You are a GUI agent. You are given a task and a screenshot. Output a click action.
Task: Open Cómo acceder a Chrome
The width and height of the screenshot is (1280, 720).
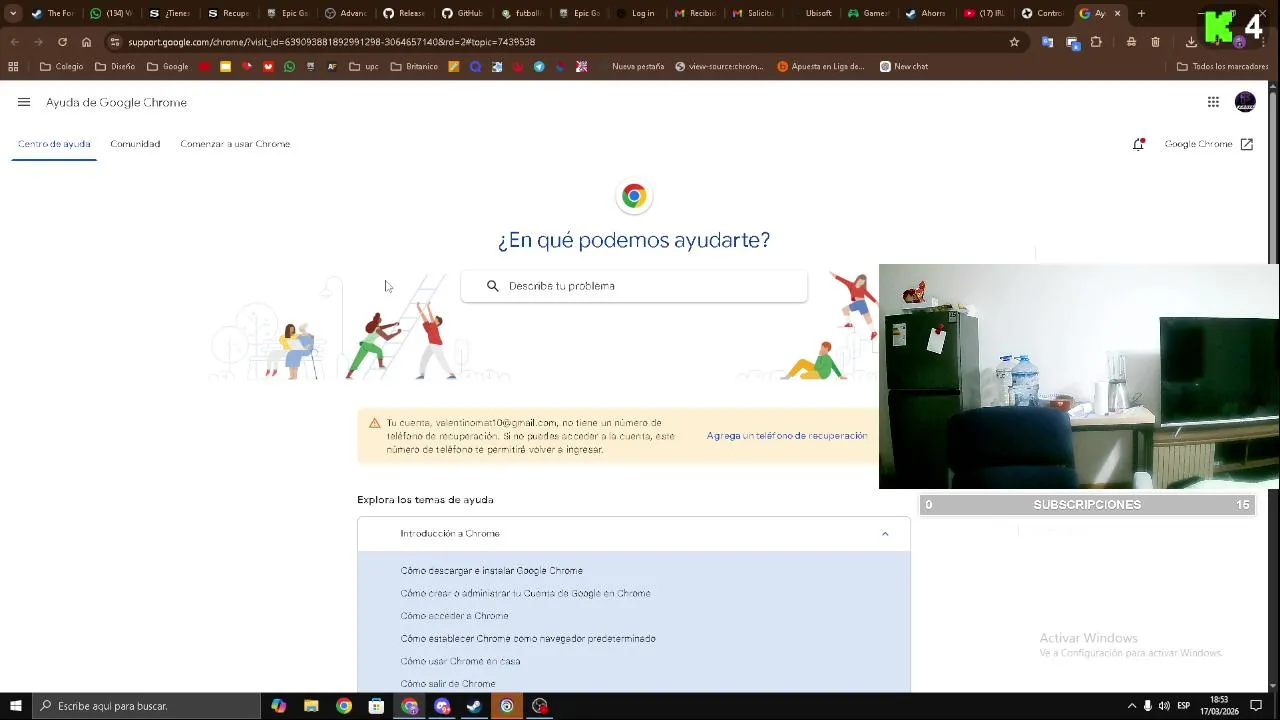click(454, 616)
